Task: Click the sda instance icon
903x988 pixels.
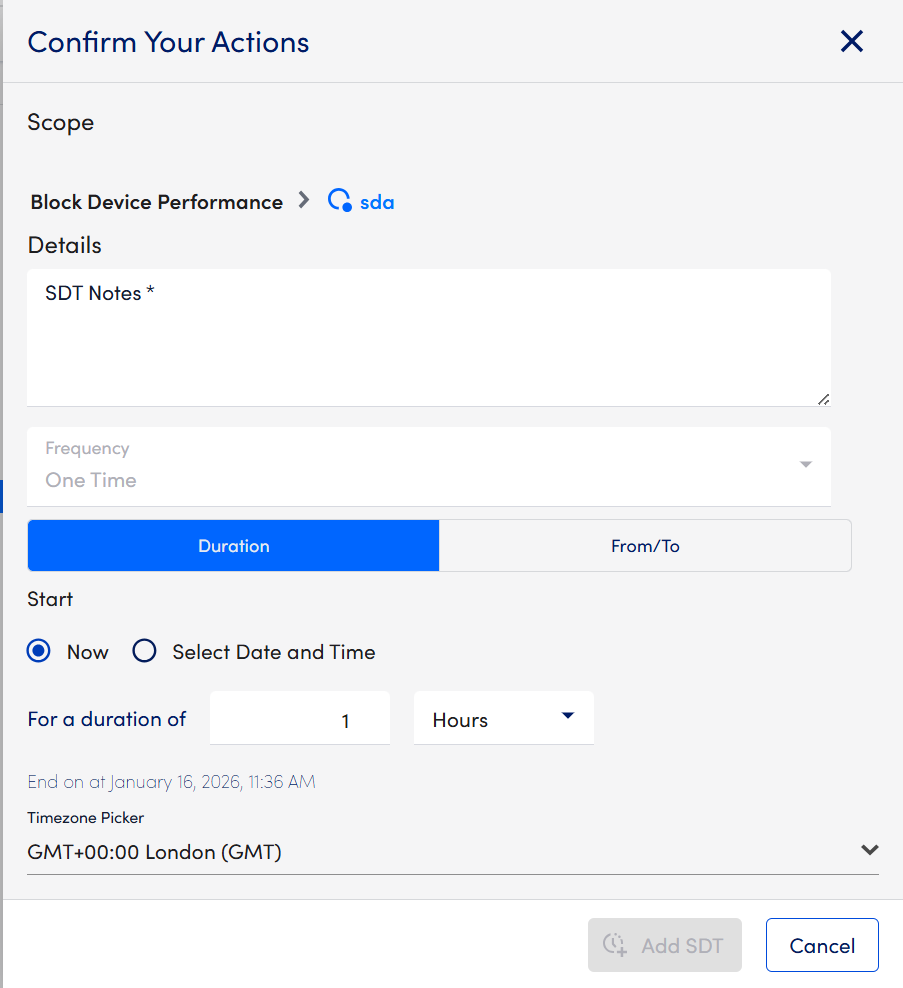Action: (340, 201)
